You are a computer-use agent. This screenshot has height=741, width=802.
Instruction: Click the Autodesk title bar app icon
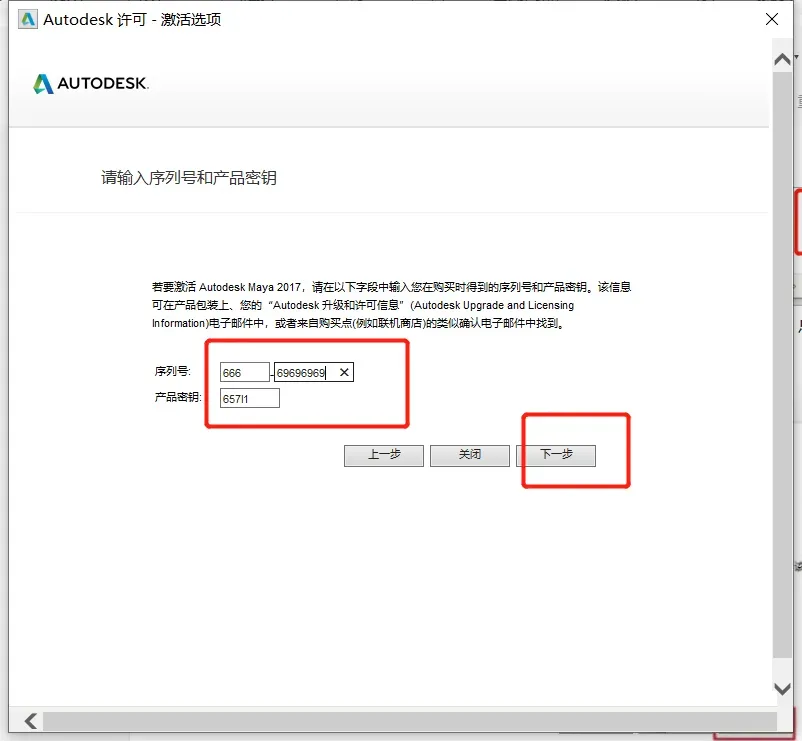click(x=28, y=19)
